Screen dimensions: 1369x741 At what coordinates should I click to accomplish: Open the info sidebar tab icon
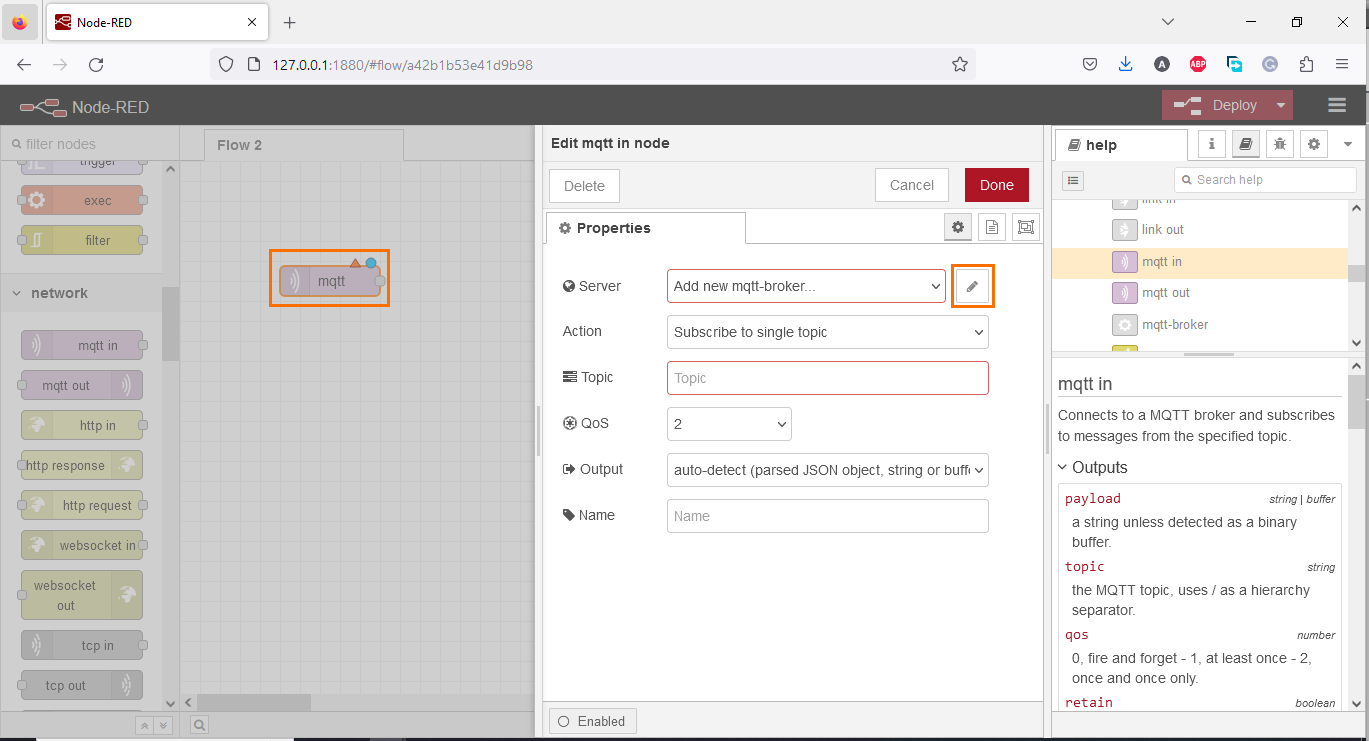(x=1212, y=145)
